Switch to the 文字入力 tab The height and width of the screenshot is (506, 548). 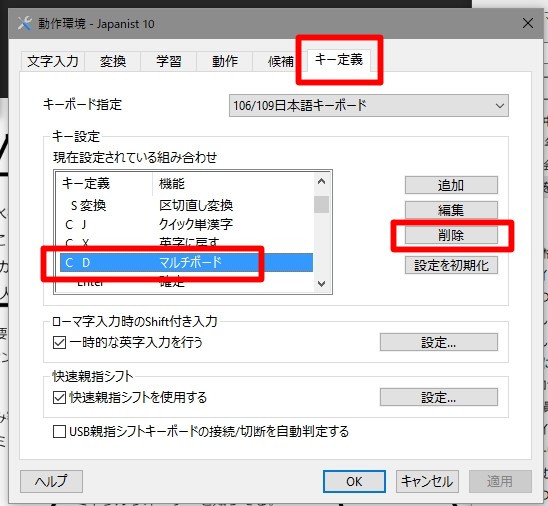[x=53, y=62]
